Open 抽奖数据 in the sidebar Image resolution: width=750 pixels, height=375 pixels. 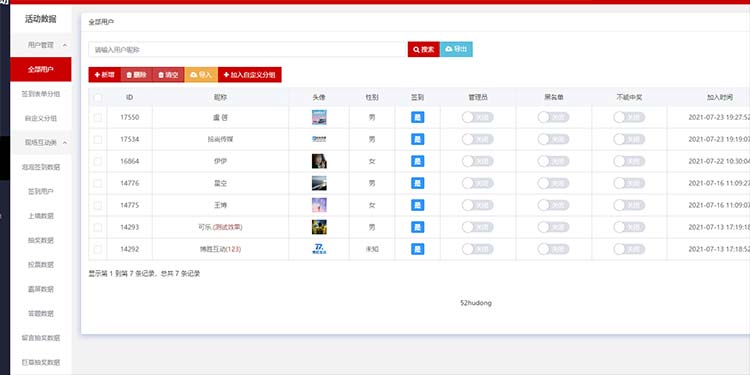41,240
